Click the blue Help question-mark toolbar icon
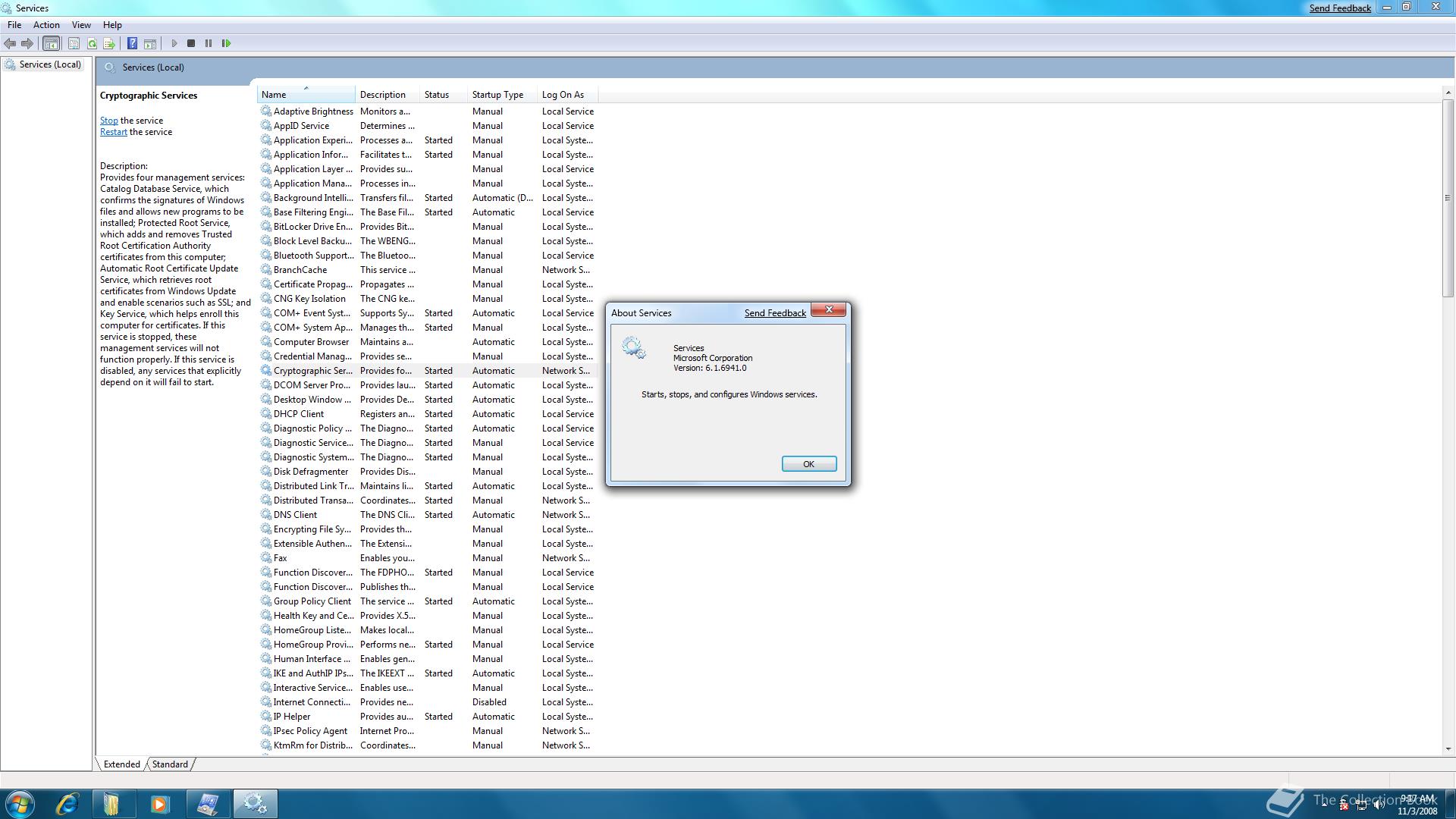 (132, 43)
